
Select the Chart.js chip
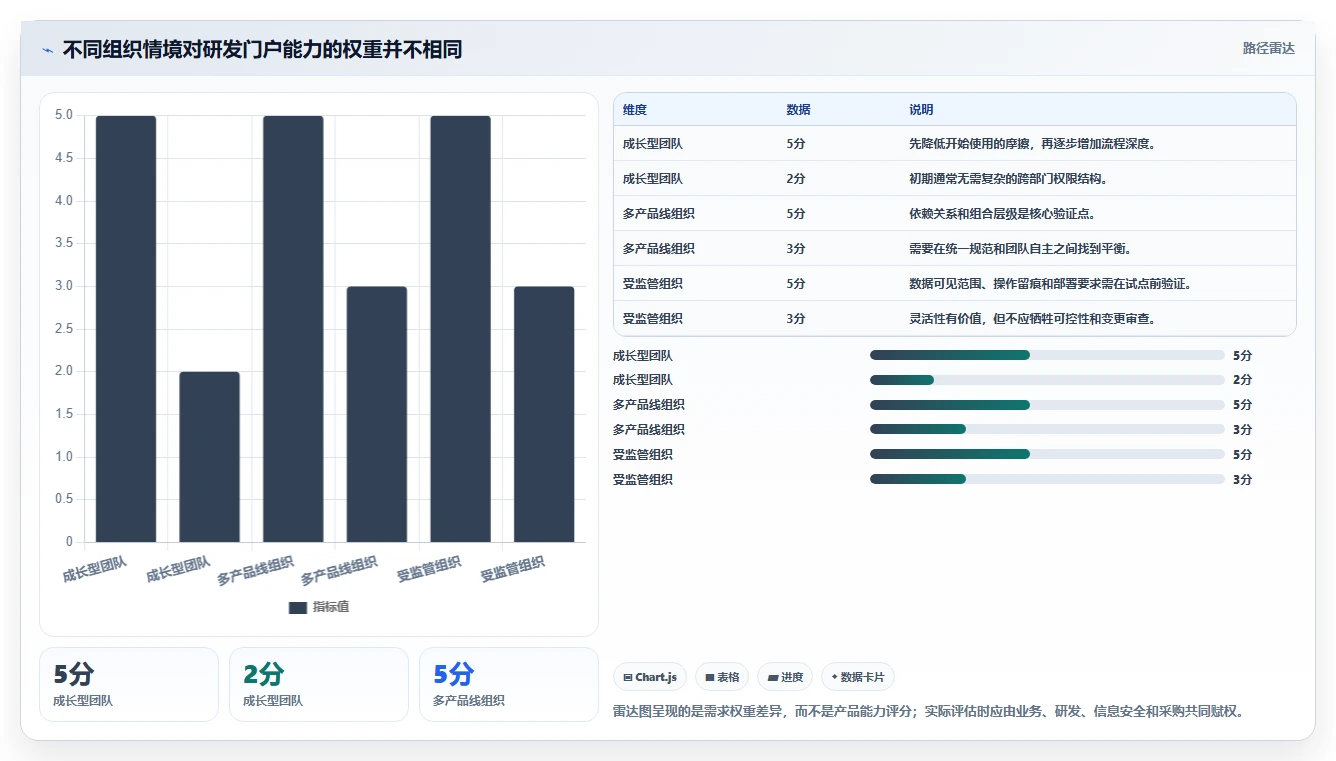click(650, 677)
